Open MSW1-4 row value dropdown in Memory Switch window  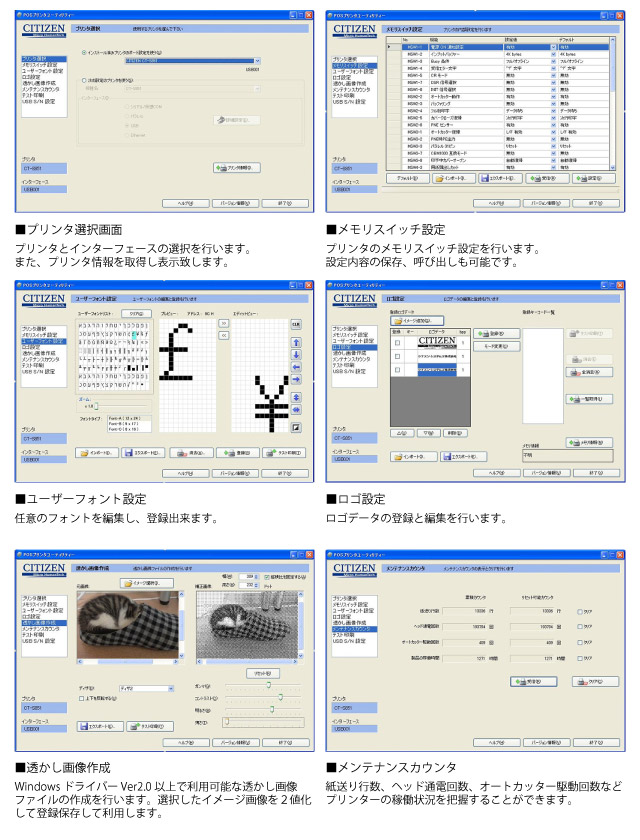[553, 68]
